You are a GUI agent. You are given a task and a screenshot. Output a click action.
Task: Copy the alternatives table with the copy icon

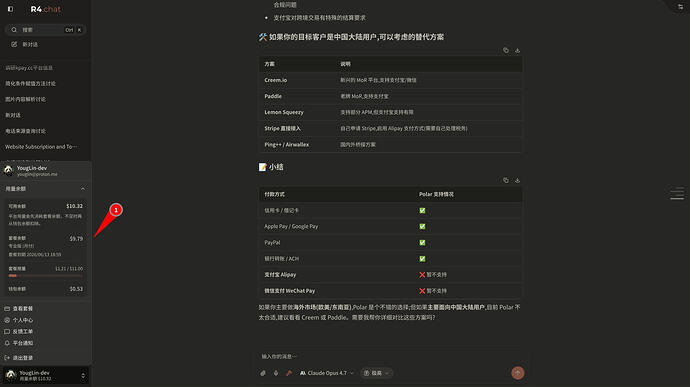506,51
